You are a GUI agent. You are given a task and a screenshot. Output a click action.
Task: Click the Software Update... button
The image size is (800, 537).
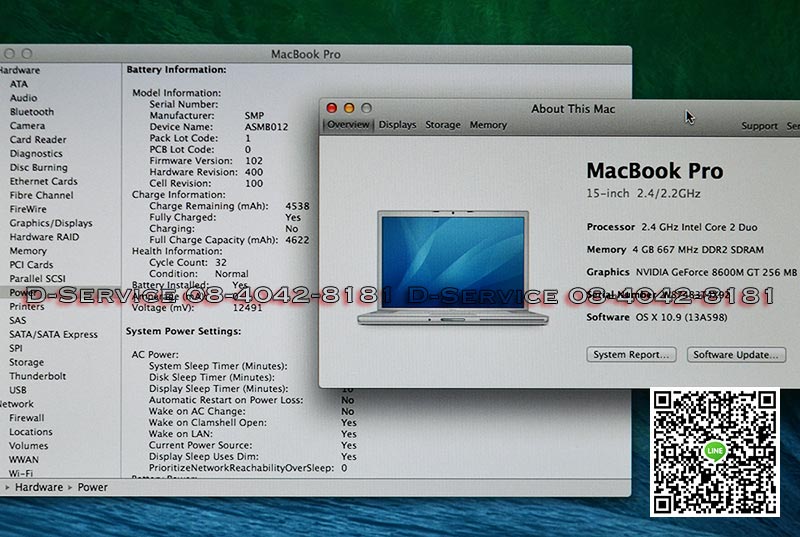tap(736, 354)
